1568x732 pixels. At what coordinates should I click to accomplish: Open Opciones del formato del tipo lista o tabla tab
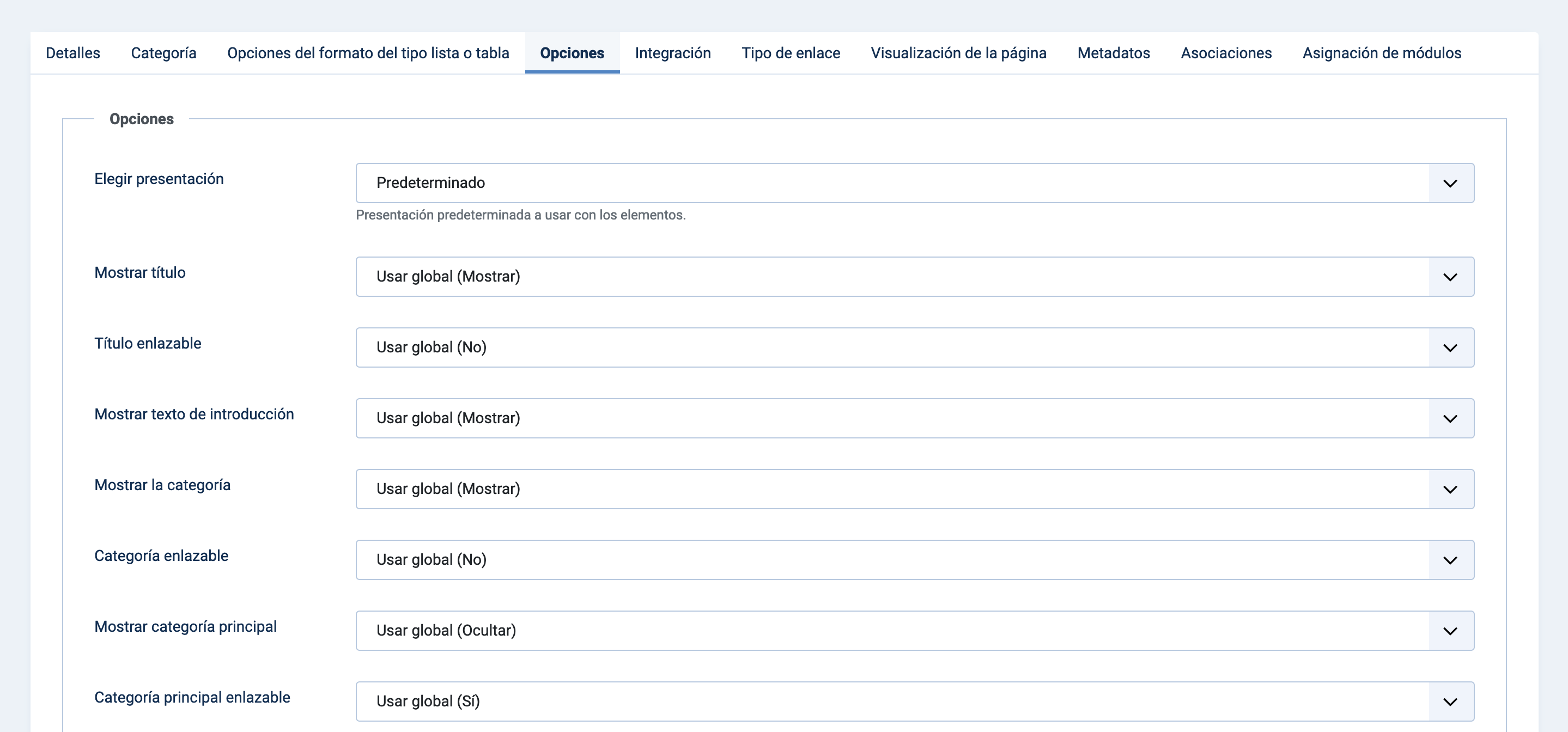tap(368, 53)
